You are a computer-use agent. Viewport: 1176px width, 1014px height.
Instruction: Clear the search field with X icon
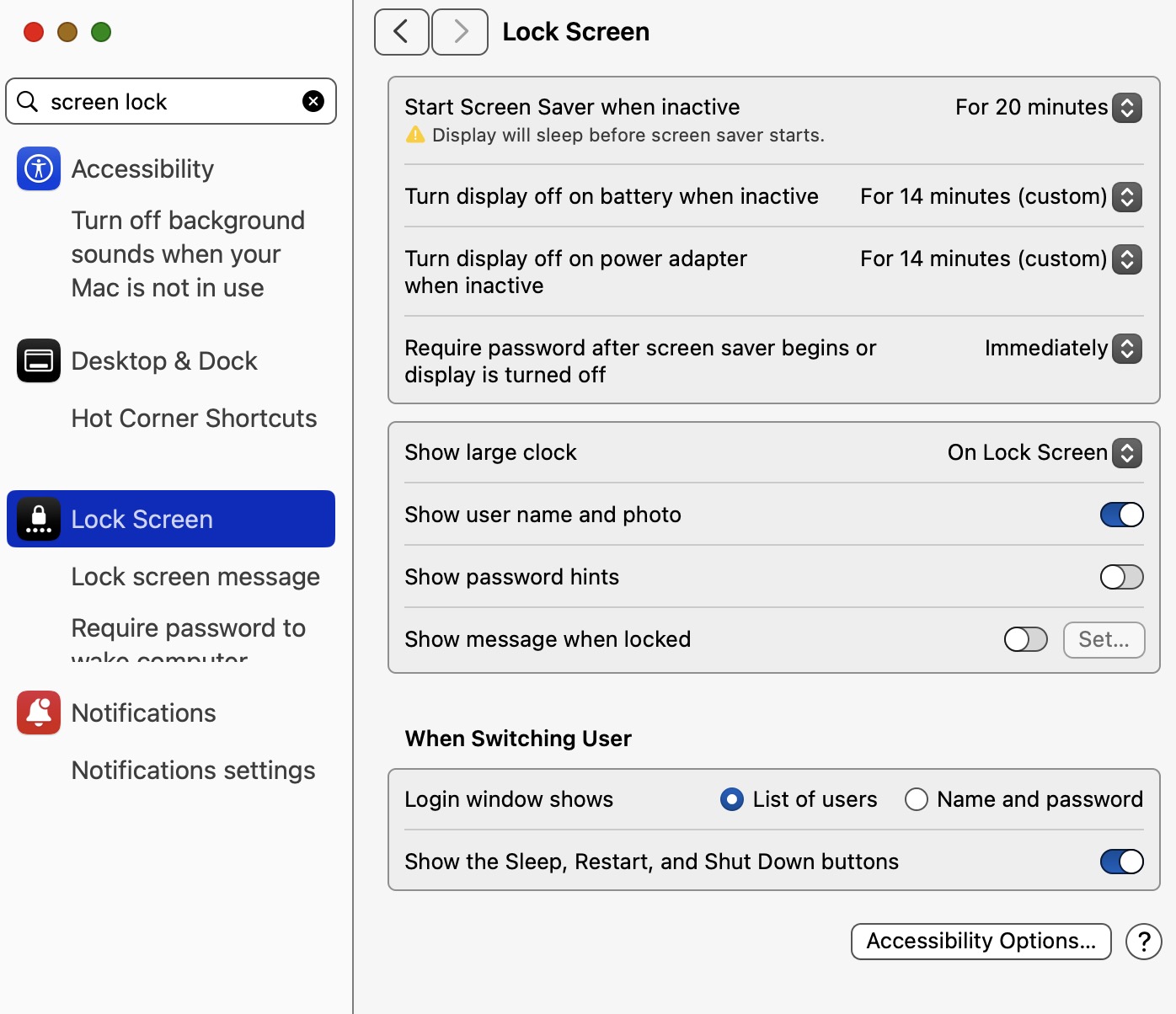(x=313, y=102)
